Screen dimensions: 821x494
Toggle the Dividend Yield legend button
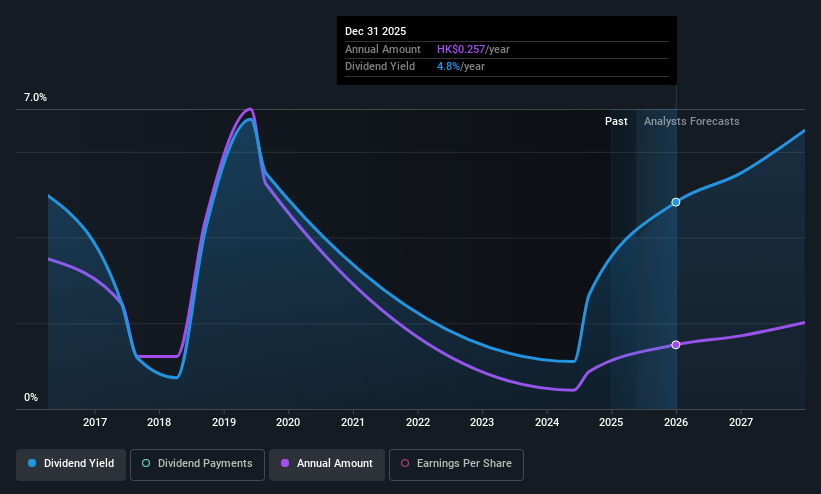pyautogui.click(x=71, y=464)
